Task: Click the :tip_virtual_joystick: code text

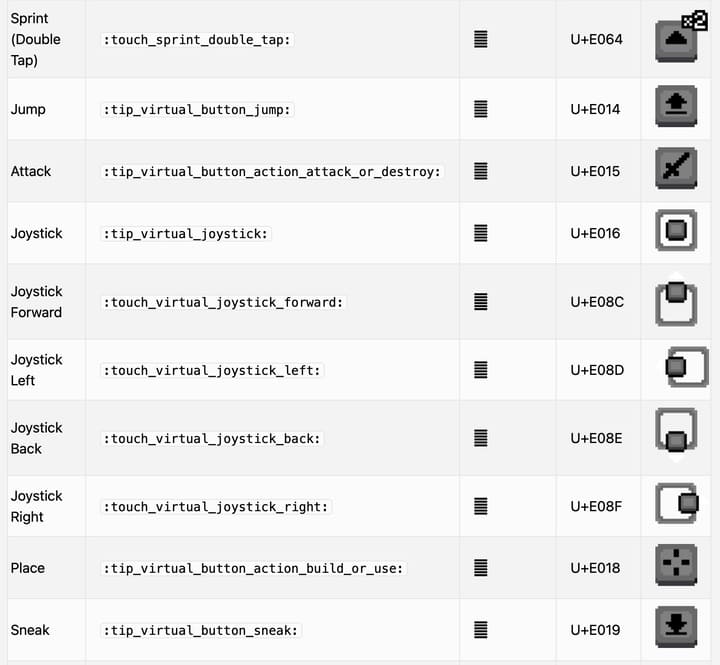Action: [187, 234]
